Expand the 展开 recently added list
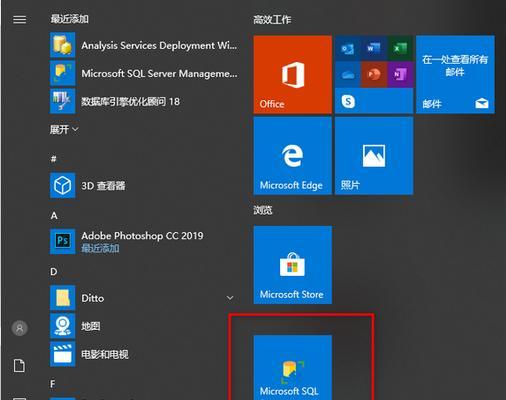The height and width of the screenshot is (400, 506). click(x=64, y=129)
